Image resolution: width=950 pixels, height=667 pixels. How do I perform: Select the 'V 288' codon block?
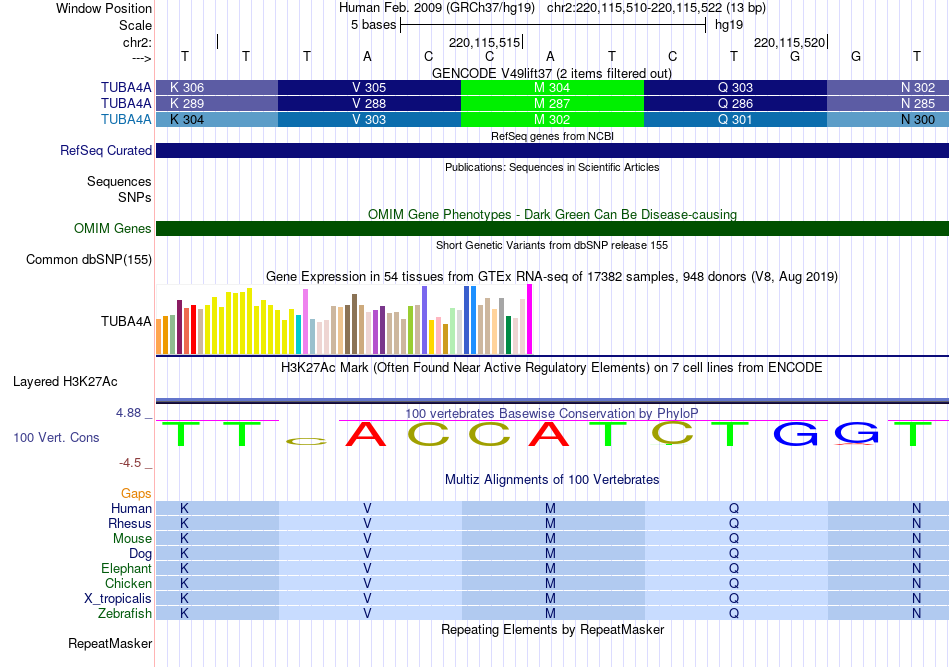coord(369,104)
